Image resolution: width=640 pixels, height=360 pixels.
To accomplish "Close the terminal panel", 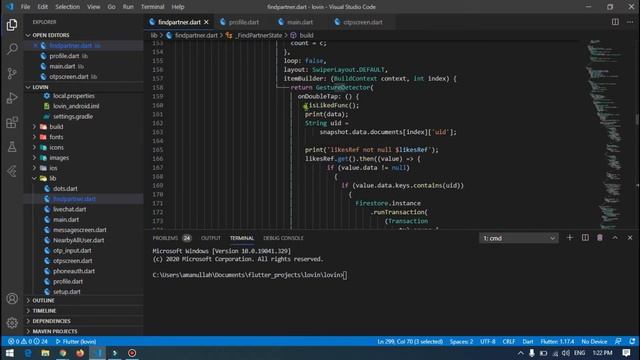I will click(x=630, y=238).
